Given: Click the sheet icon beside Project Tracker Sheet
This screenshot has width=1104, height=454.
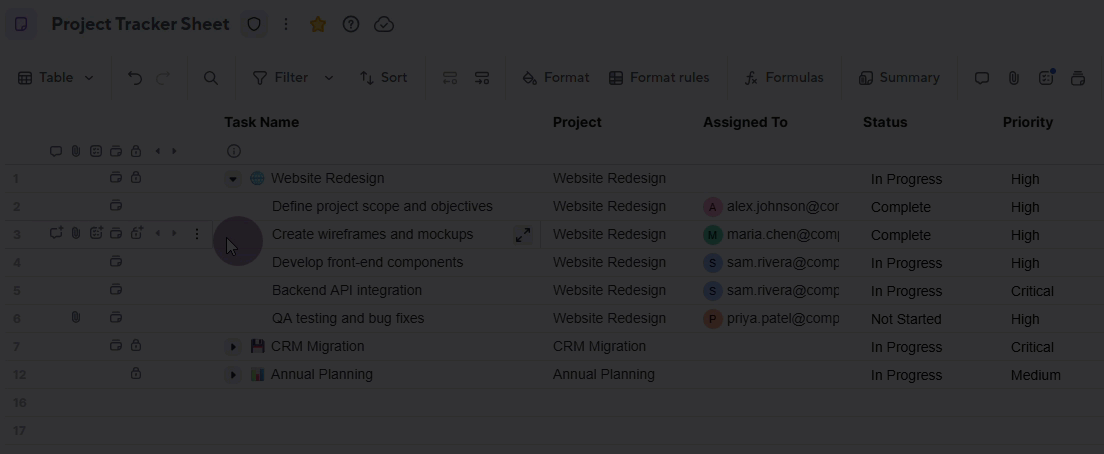Looking at the screenshot, I should (x=21, y=25).
